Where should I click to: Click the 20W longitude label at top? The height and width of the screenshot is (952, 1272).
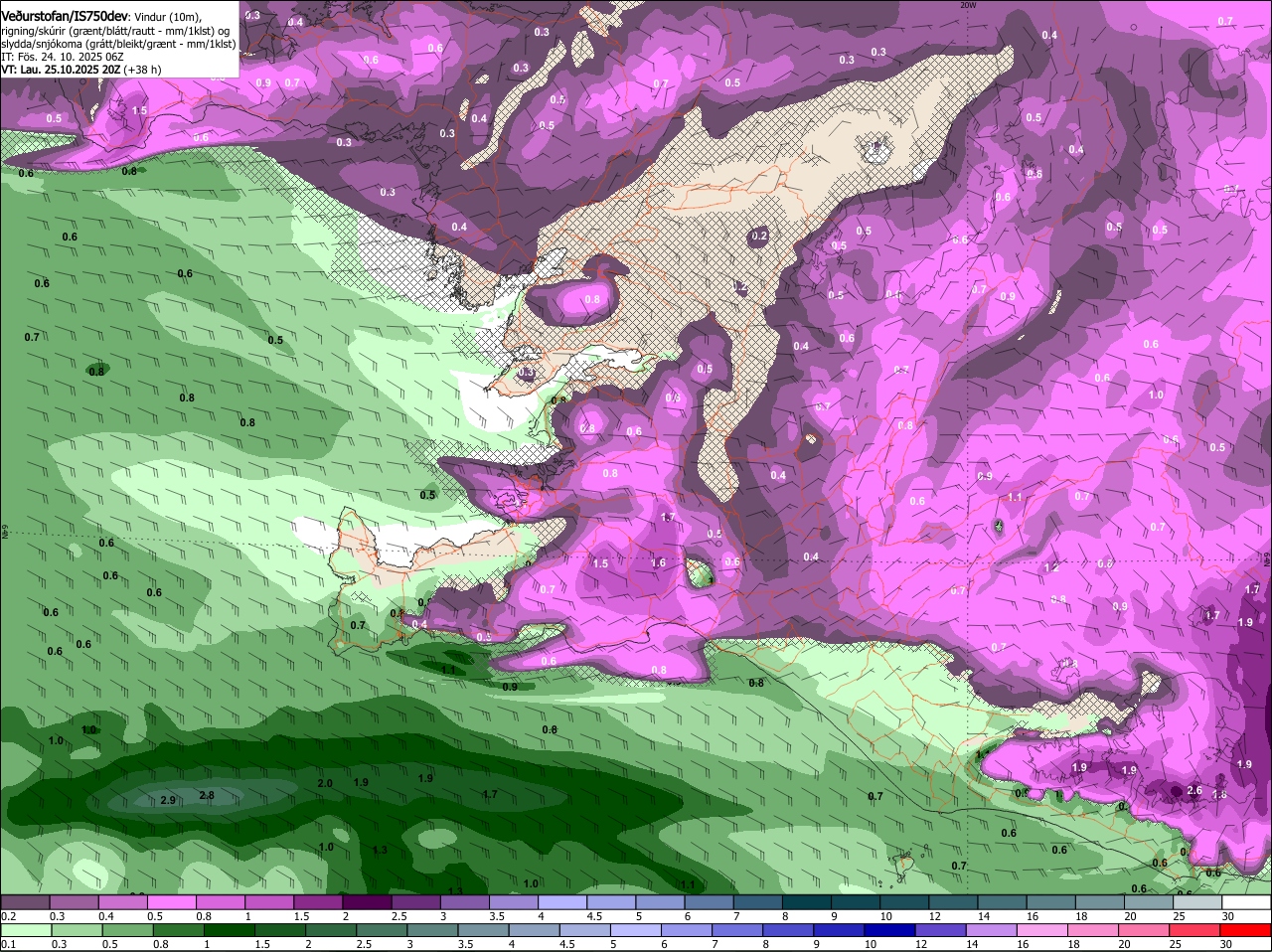coord(967,5)
